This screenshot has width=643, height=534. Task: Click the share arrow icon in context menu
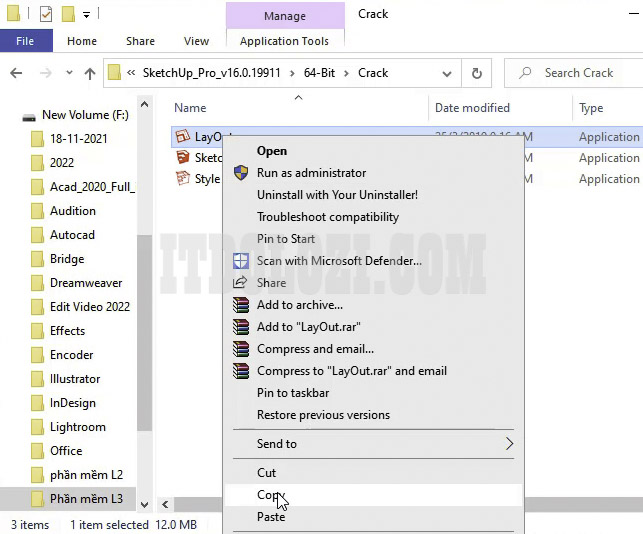[240, 283]
